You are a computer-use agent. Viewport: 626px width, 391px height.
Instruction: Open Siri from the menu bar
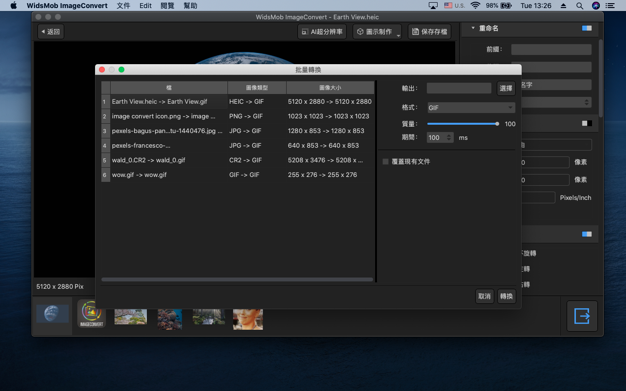coord(596,6)
